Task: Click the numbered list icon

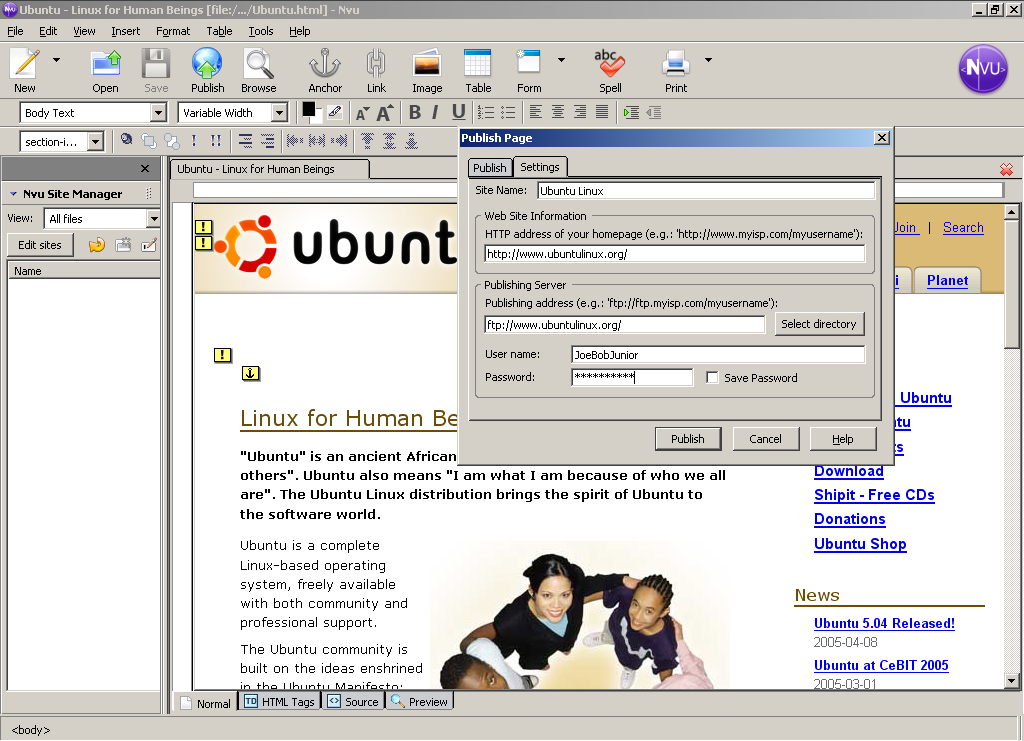Action: [485, 112]
